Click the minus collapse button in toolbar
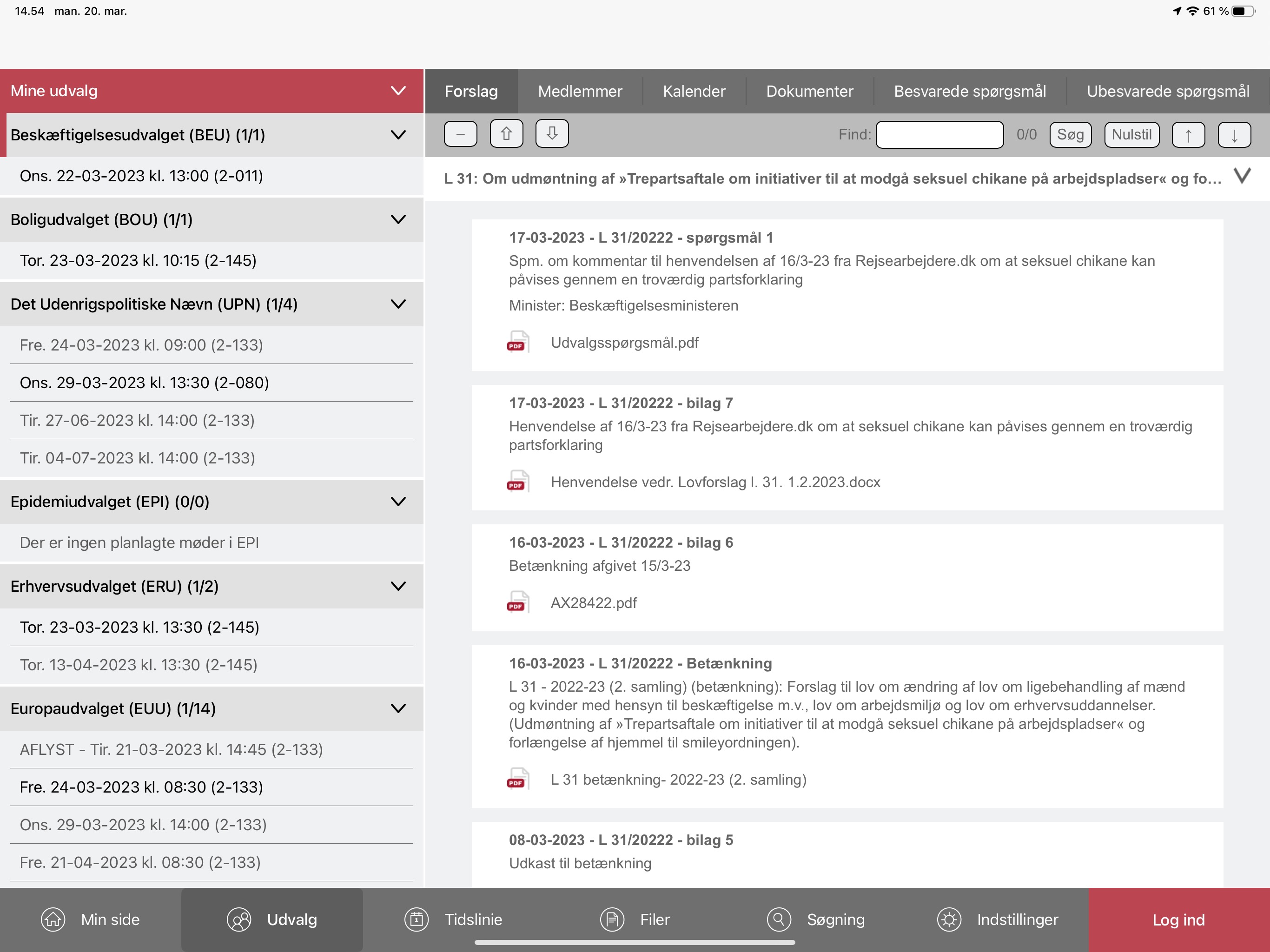This screenshot has height=952, width=1270. tap(460, 134)
